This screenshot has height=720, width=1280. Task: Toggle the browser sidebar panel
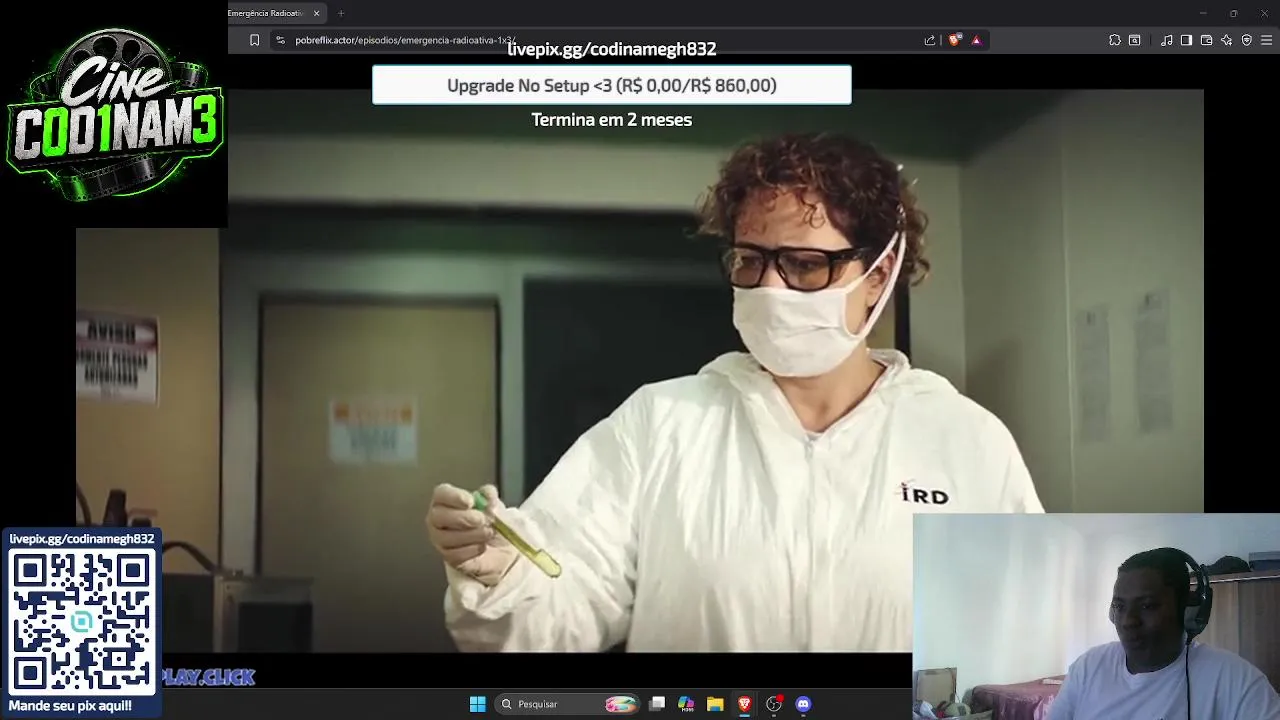click(1186, 40)
